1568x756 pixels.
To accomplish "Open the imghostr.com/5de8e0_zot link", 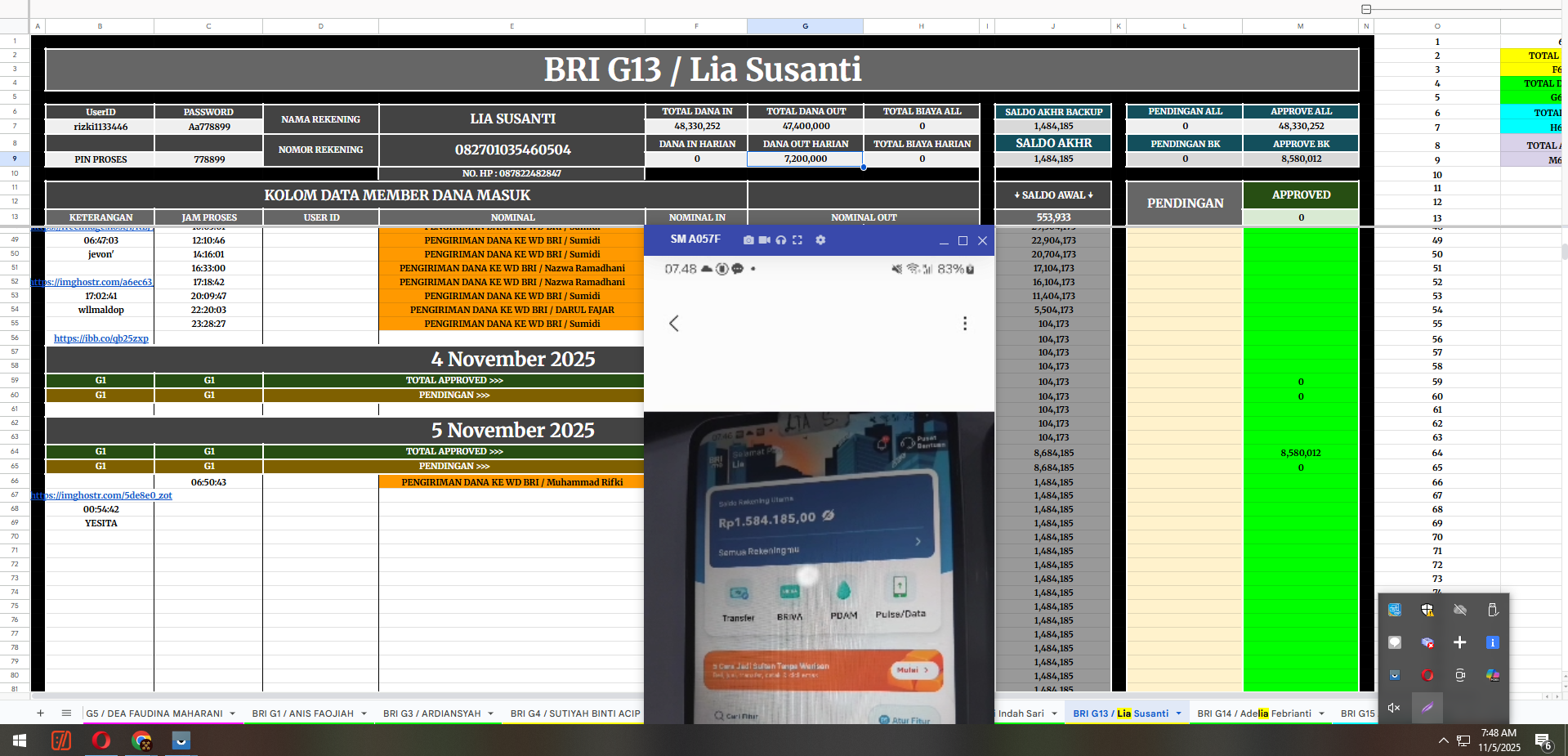I will click(101, 495).
